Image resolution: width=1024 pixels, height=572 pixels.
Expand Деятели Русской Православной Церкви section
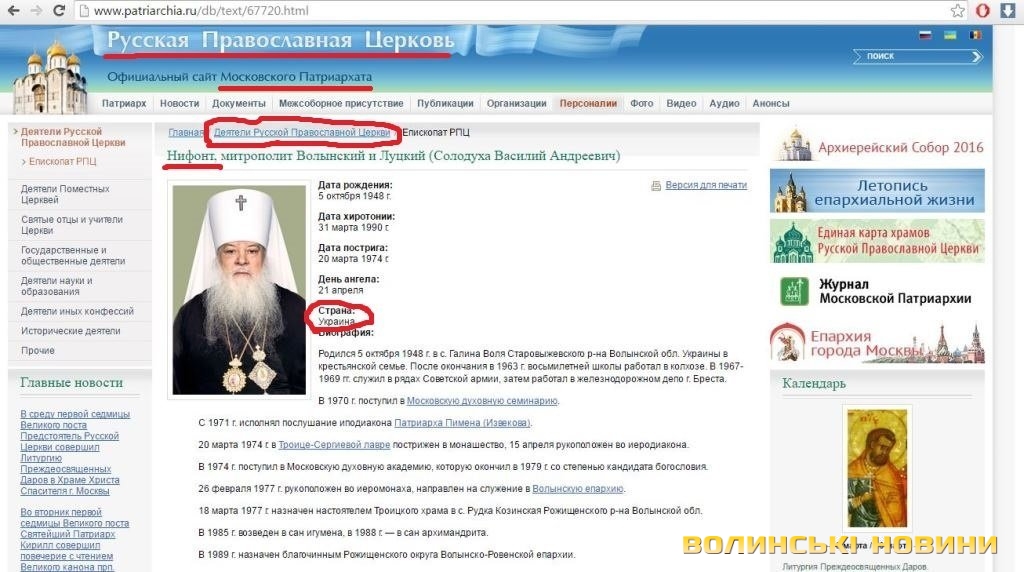click(70, 136)
